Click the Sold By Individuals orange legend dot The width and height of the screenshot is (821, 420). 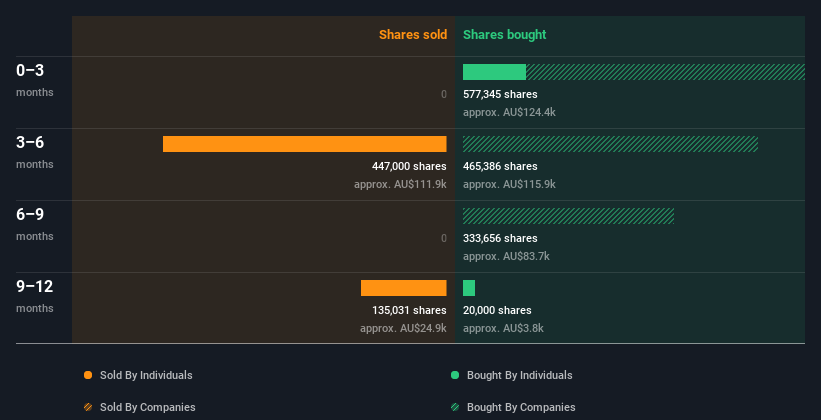coord(88,375)
